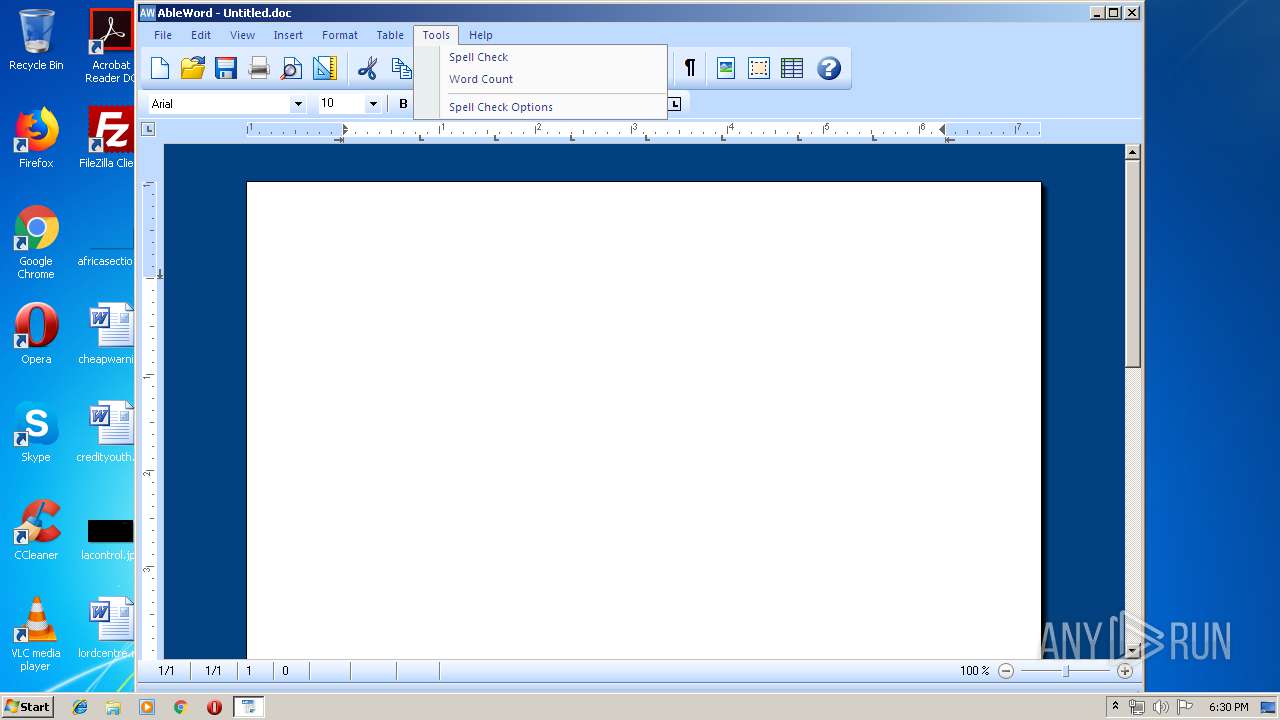Open the File menu
1280x720 pixels.
pyautogui.click(x=163, y=35)
